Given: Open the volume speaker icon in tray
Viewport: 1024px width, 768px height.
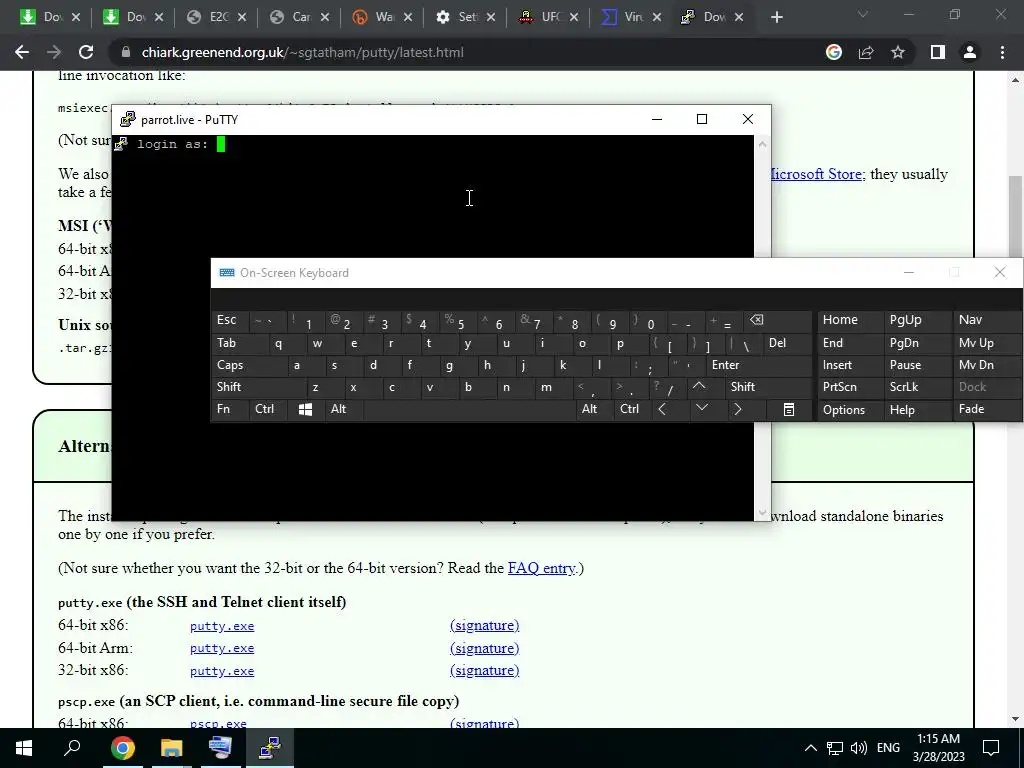Looking at the screenshot, I should tap(859, 748).
